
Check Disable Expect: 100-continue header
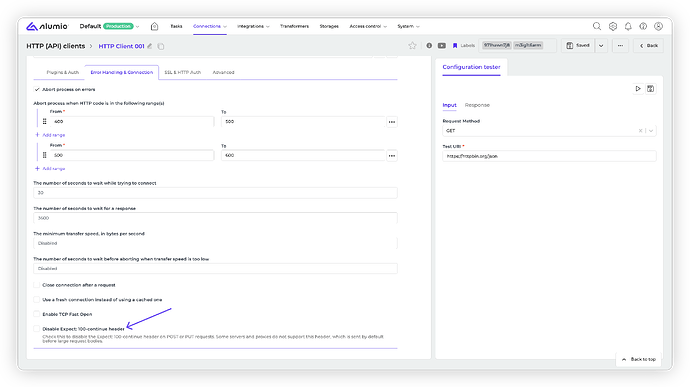coord(37,328)
